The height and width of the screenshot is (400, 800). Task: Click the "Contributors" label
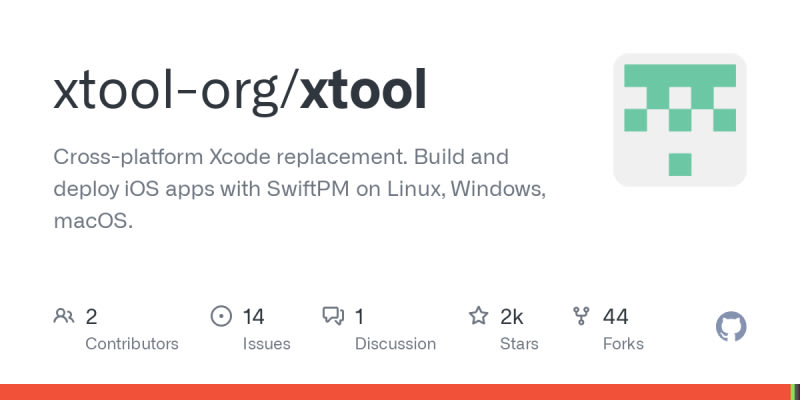coord(132,344)
